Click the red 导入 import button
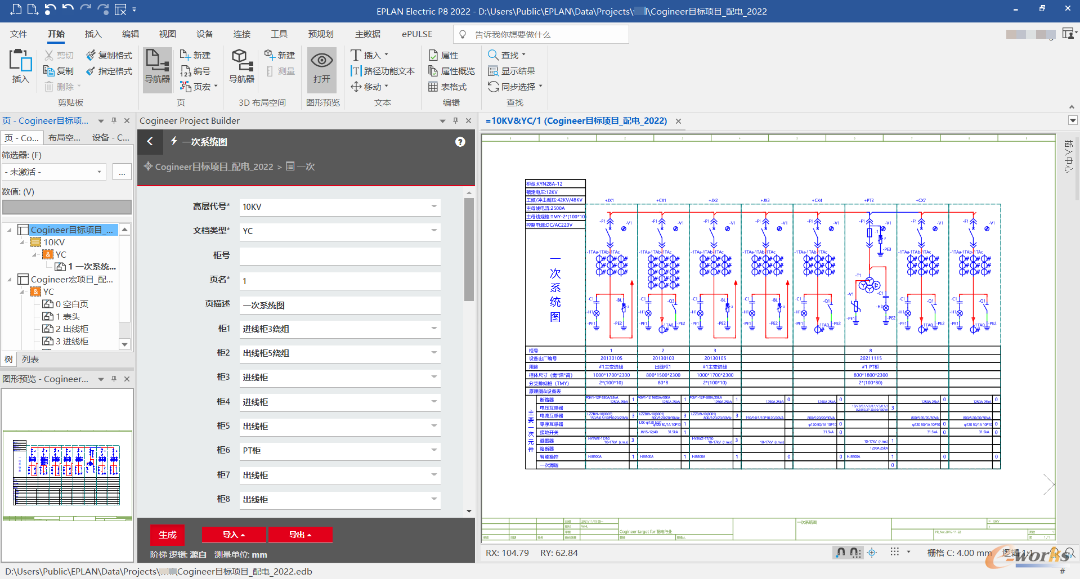Viewport: 1080px width, 579px height. click(233, 534)
